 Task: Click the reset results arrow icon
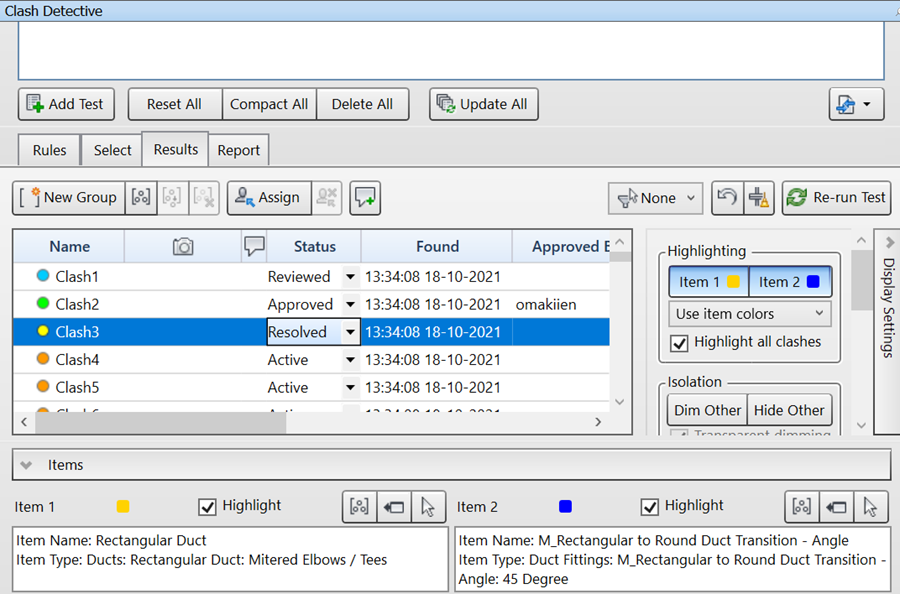[x=727, y=197]
